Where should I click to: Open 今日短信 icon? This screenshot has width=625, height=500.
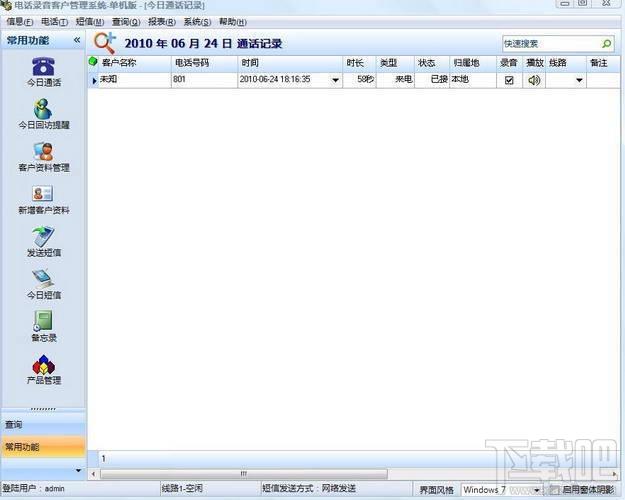pos(43,279)
